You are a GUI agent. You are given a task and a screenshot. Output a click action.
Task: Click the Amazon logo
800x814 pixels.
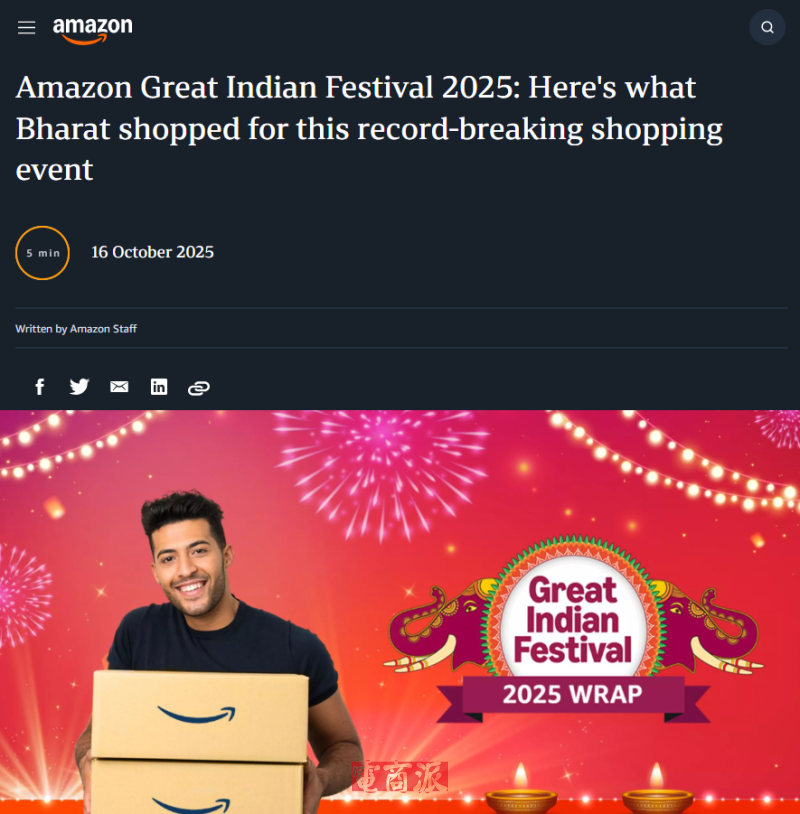point(92,30)
